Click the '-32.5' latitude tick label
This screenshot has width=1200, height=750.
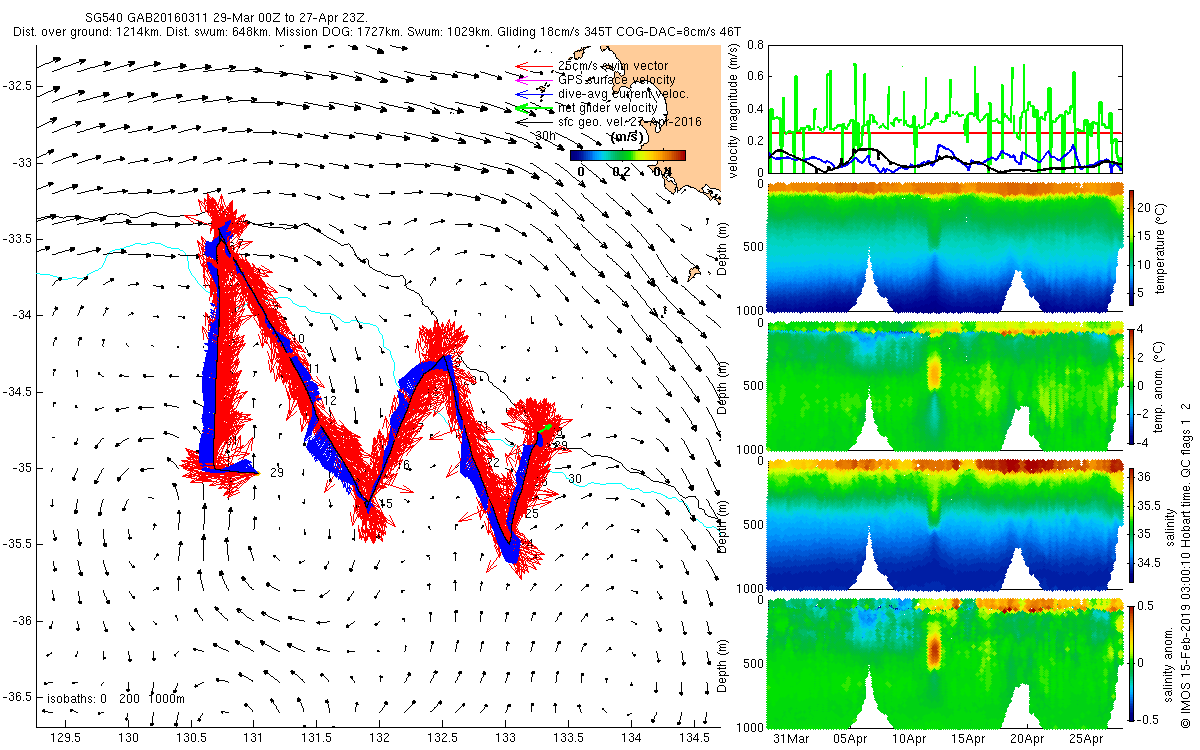[x=17, y=85]
